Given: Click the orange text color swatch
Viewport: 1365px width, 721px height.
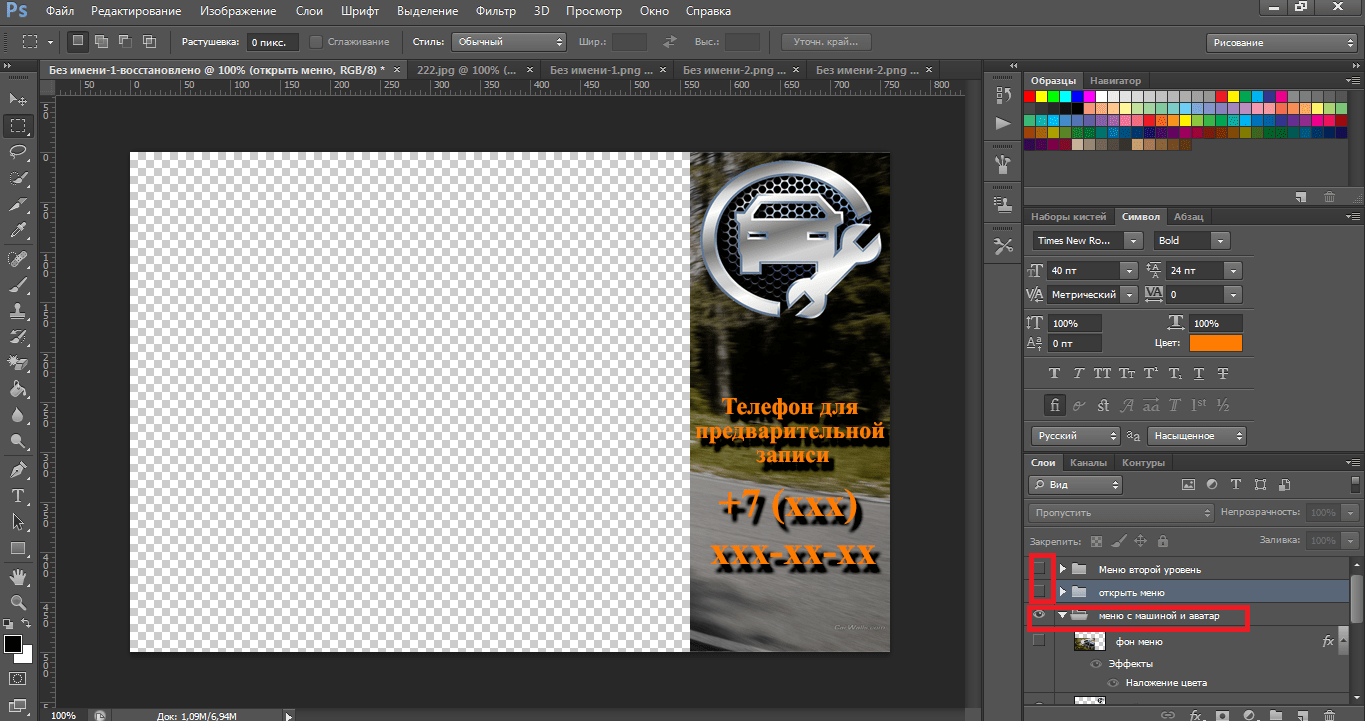Looking at the screenshot, I should (x=1215, y=343).
